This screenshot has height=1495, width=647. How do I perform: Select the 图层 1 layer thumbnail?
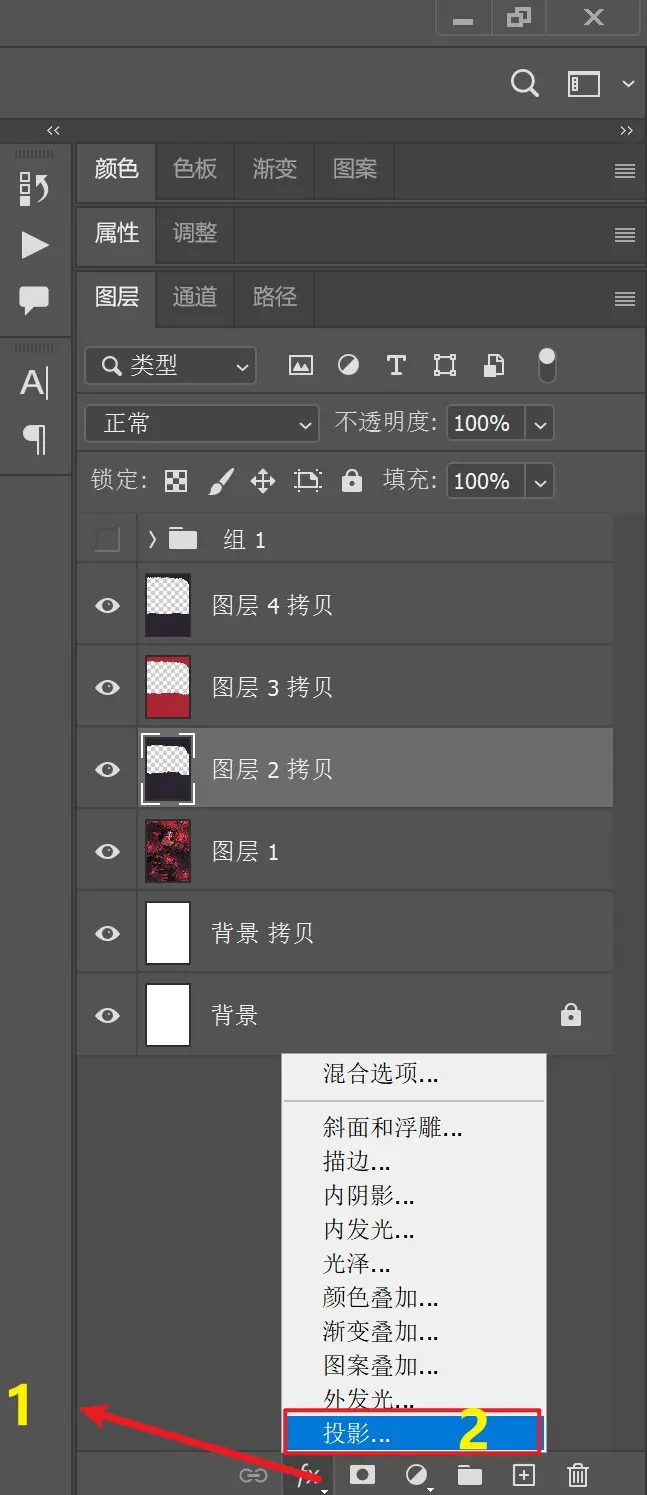pyautogui.click(x=168, y=851)
